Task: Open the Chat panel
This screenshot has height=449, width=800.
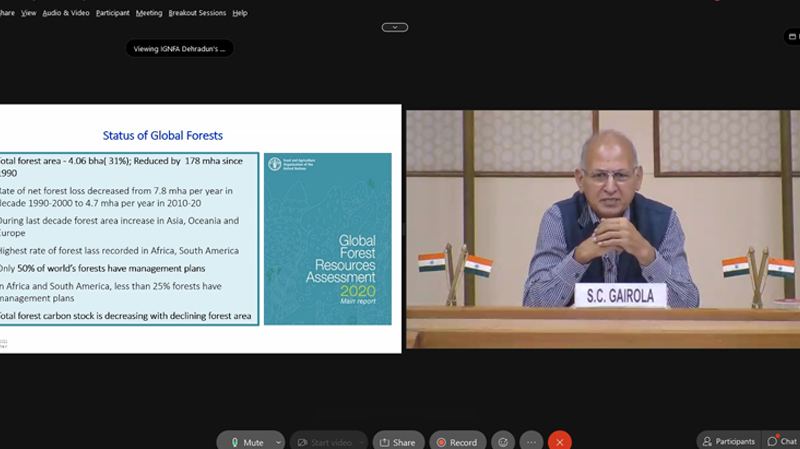Action: [x=782, y=441]
